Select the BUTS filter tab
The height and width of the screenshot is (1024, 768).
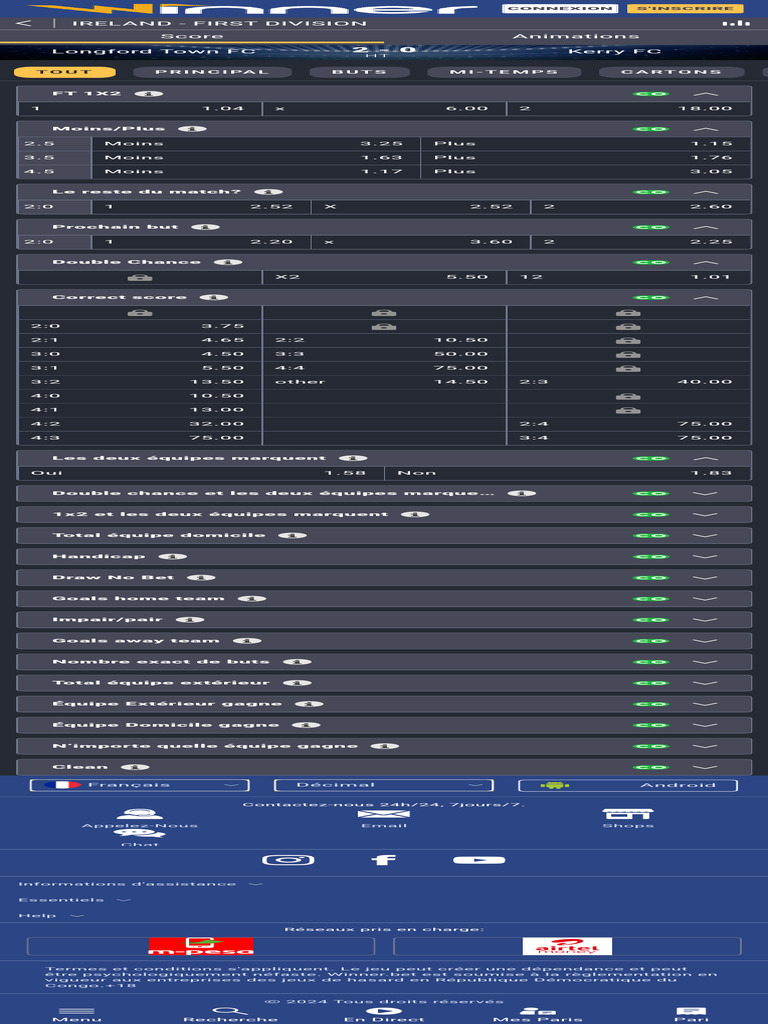[x=359, y=72]
